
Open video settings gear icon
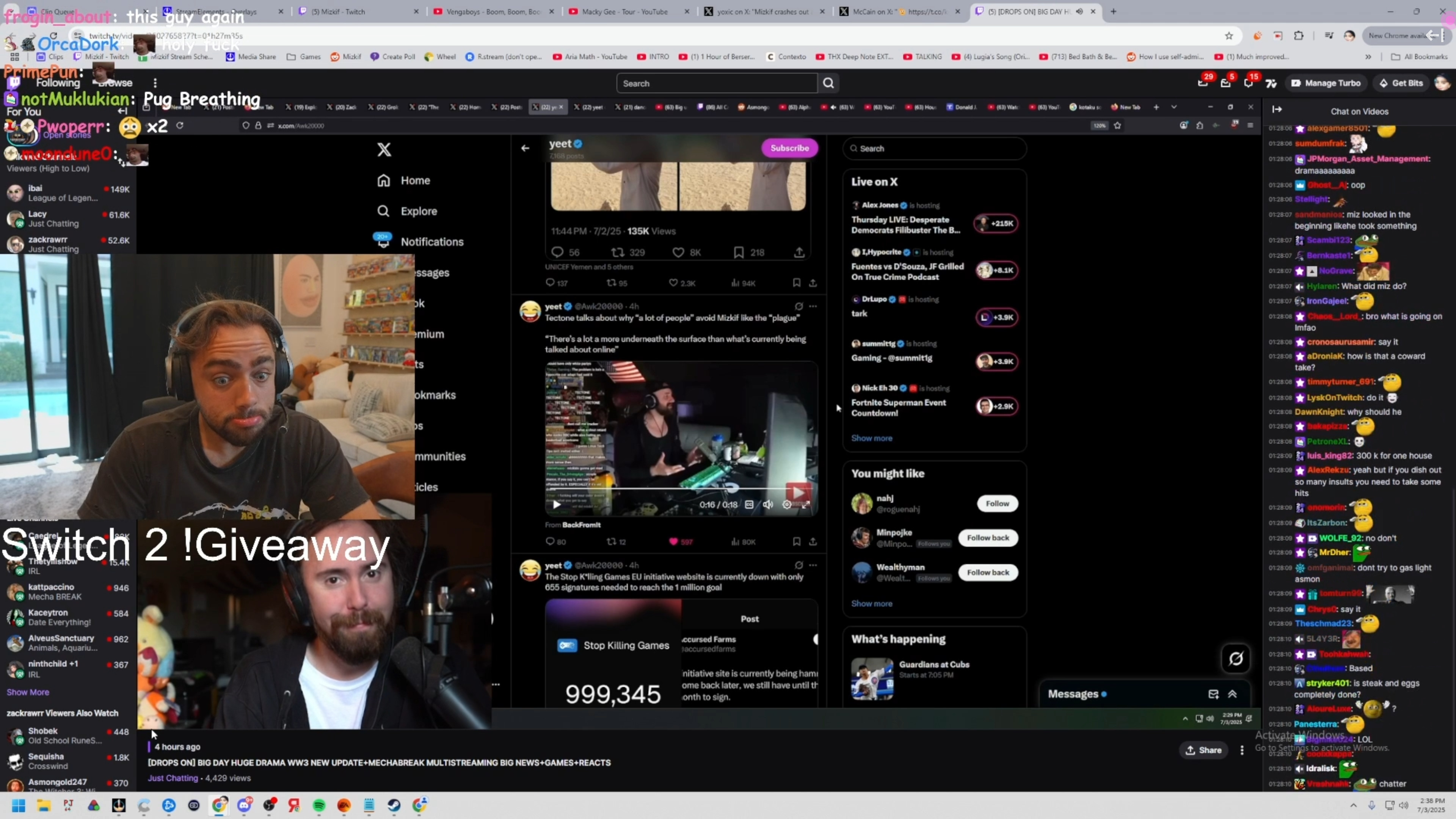pyautogui.click(x=787, y=504)
